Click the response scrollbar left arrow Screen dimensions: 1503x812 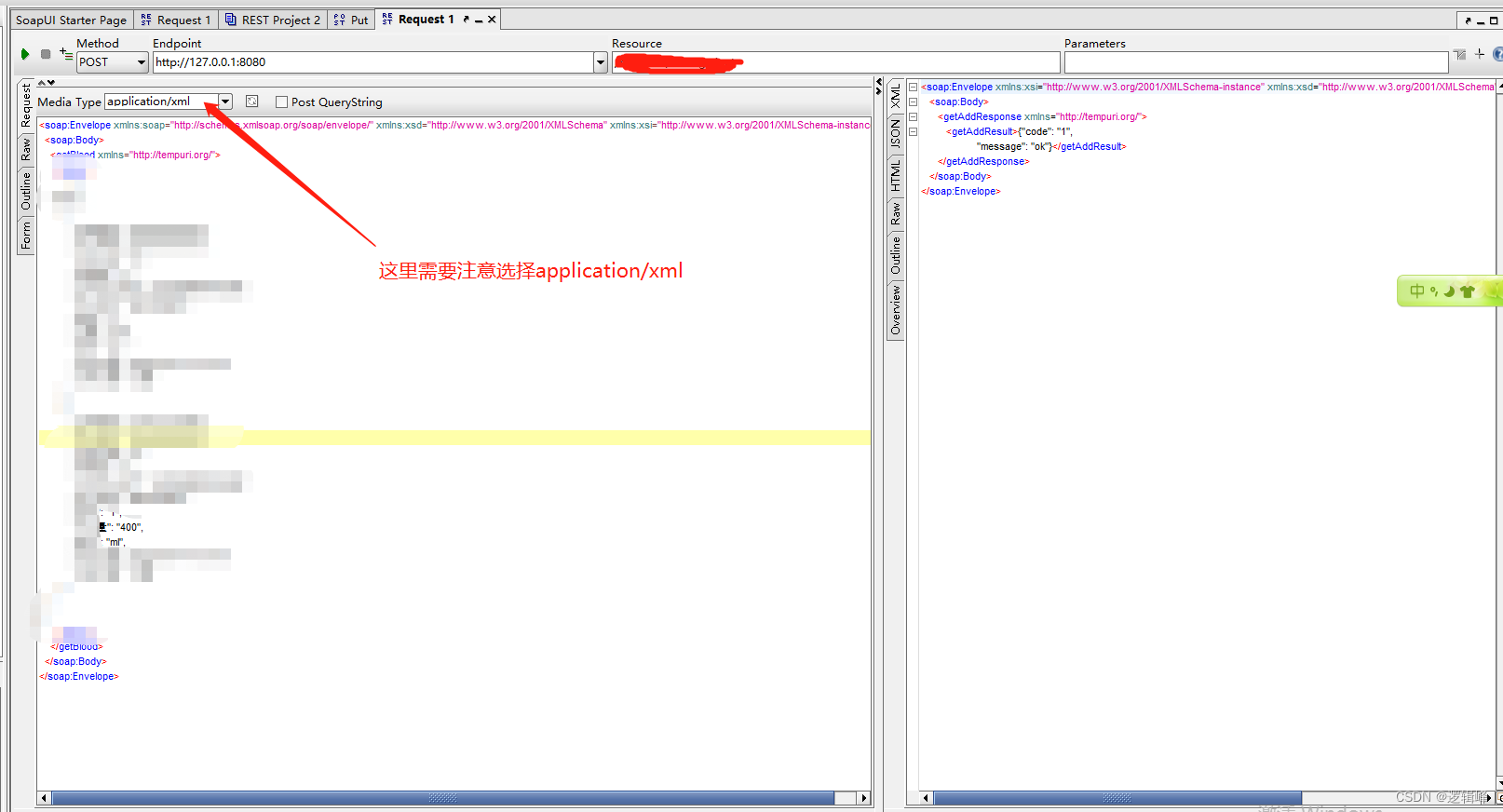click(x=926, y=798)
